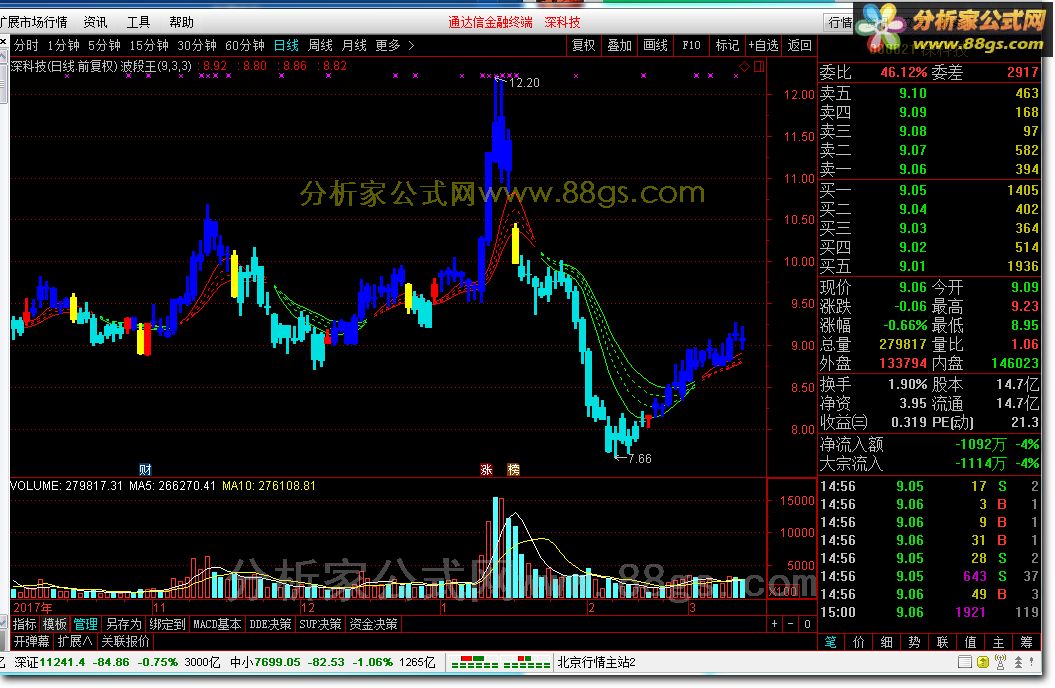Toggle the 开弹幕 option

(x=31, y=642)
